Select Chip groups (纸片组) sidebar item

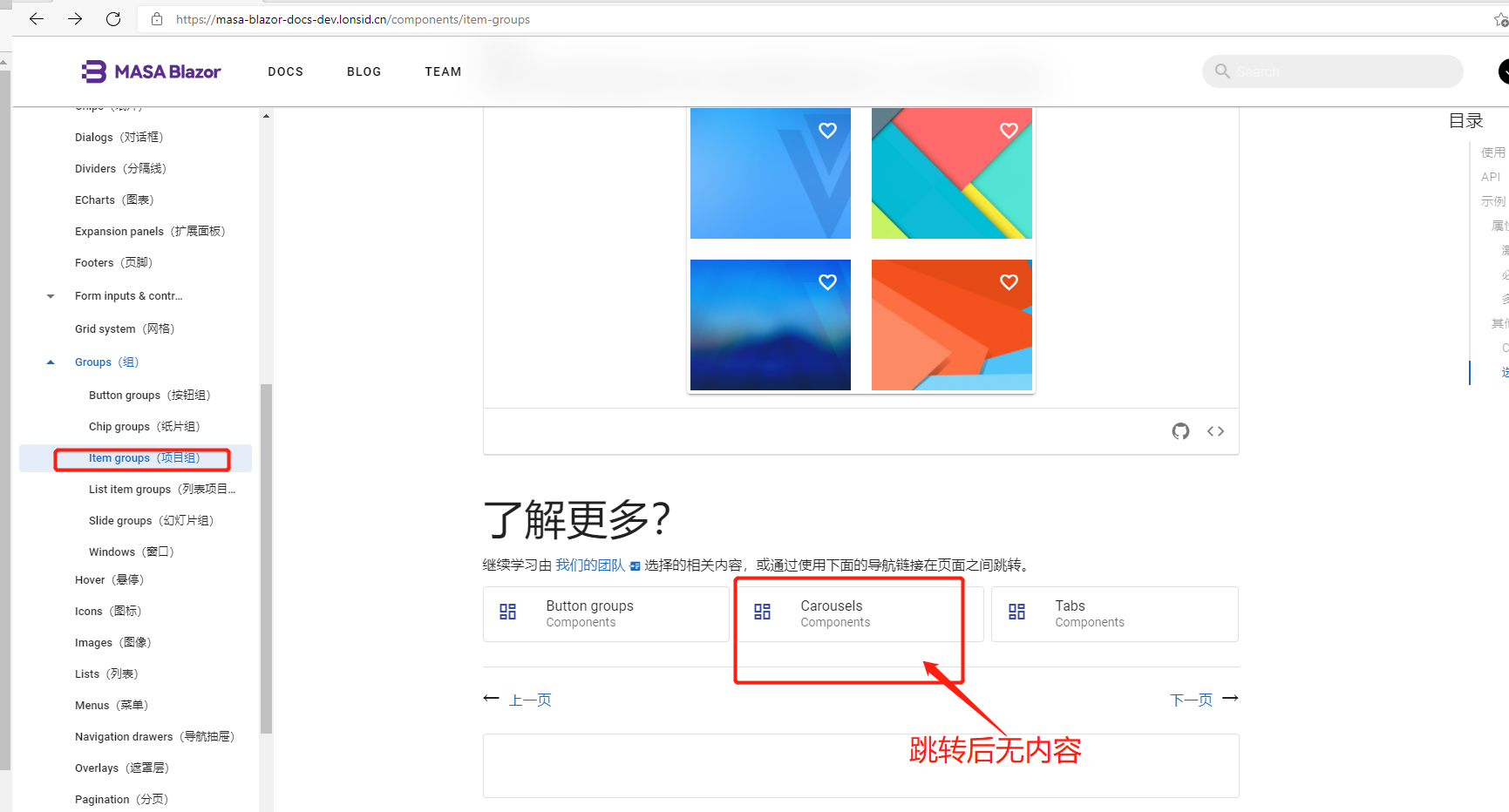click(x=145, y=427)
